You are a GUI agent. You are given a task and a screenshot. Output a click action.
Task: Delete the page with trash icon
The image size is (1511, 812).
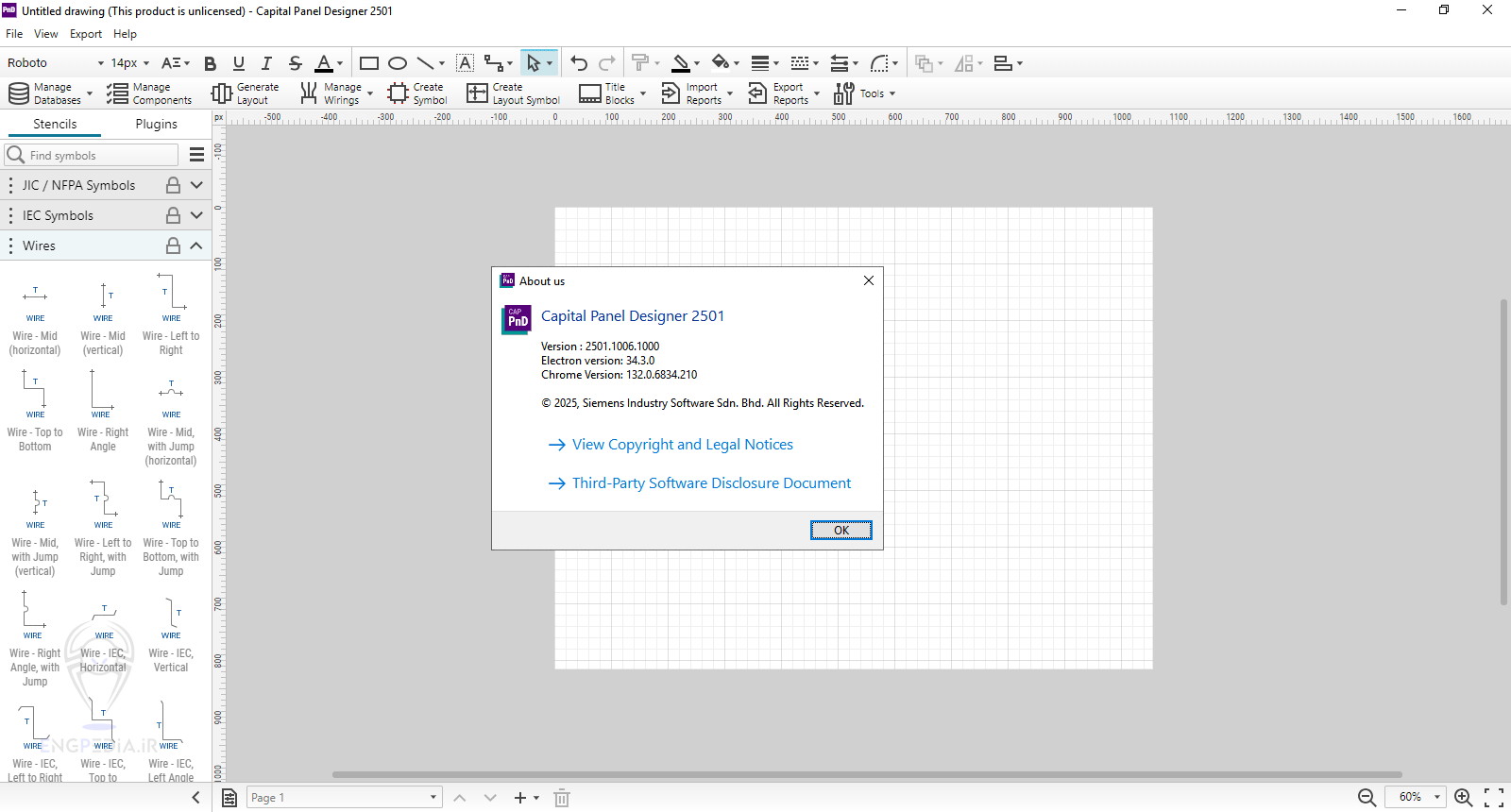tap(562, 798)
